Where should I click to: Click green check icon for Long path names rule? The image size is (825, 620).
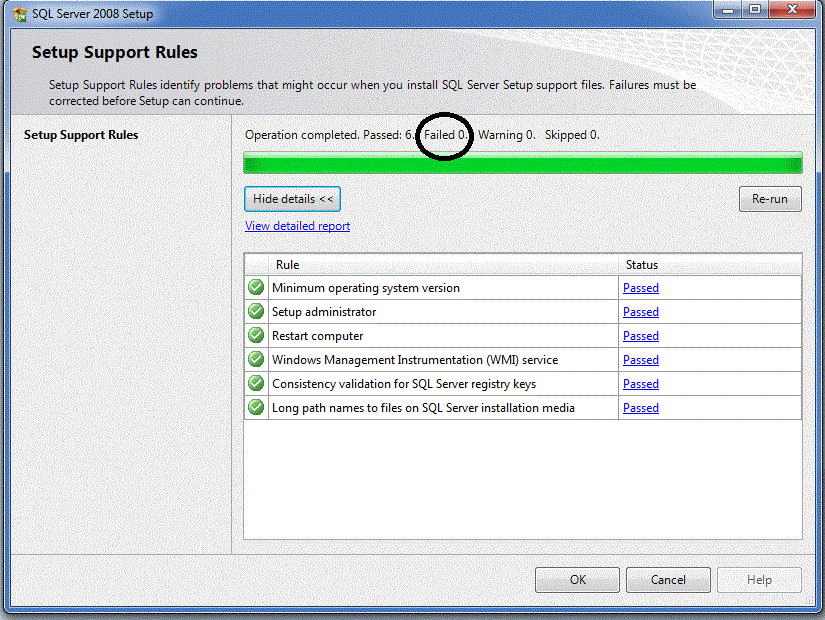(256, 407)
